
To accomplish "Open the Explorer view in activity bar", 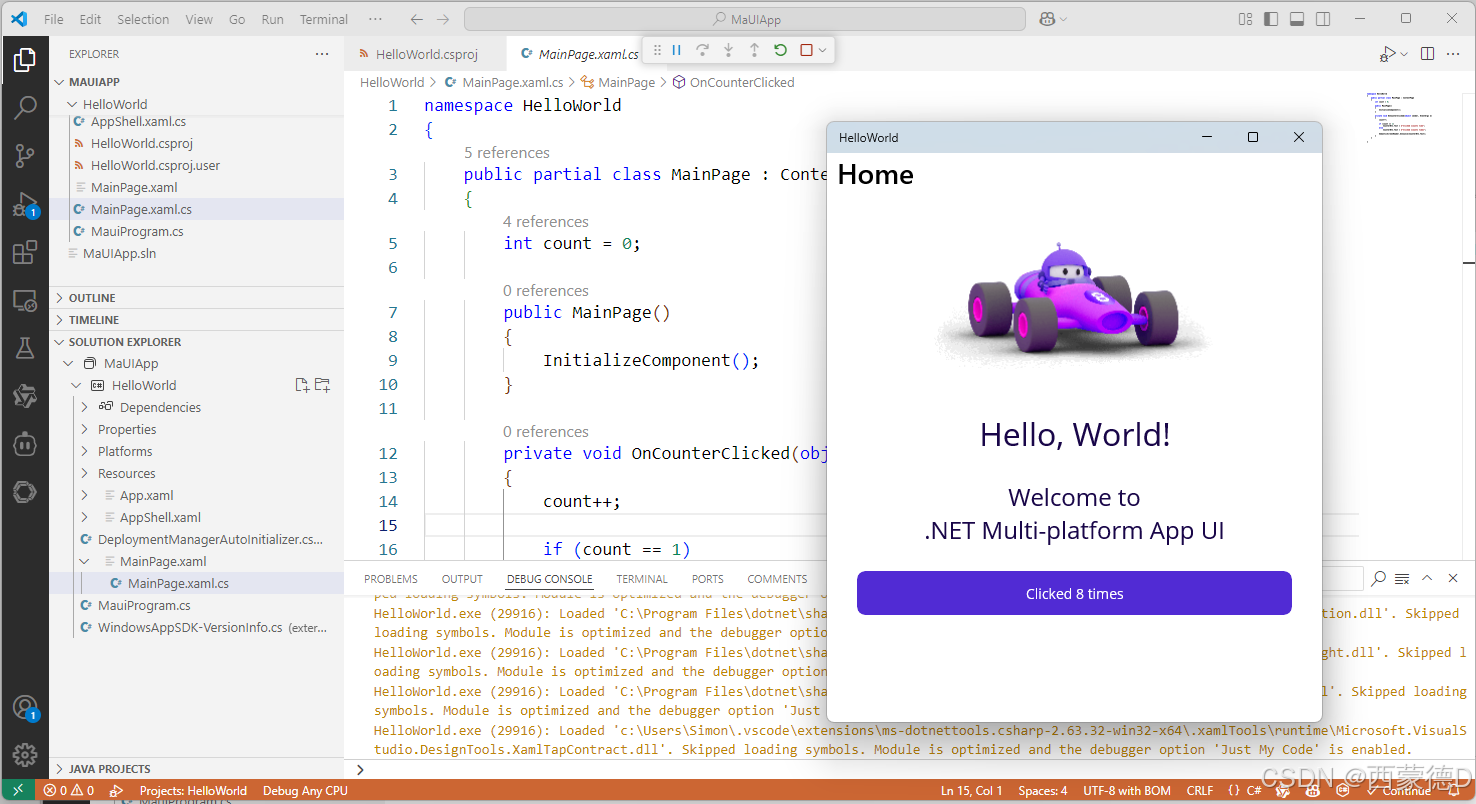I will pyautogui.click(x=25, y=61).
